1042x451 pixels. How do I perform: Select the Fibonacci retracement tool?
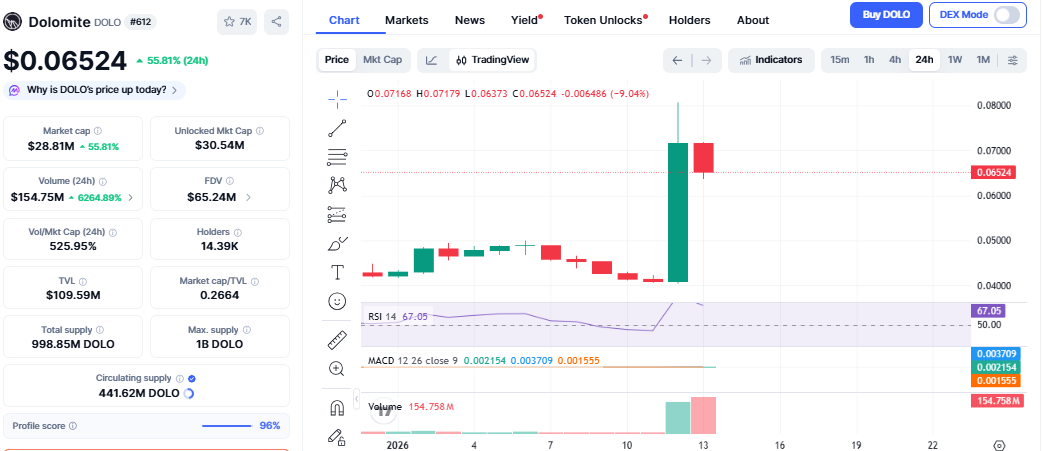click(x=338, y=157)
